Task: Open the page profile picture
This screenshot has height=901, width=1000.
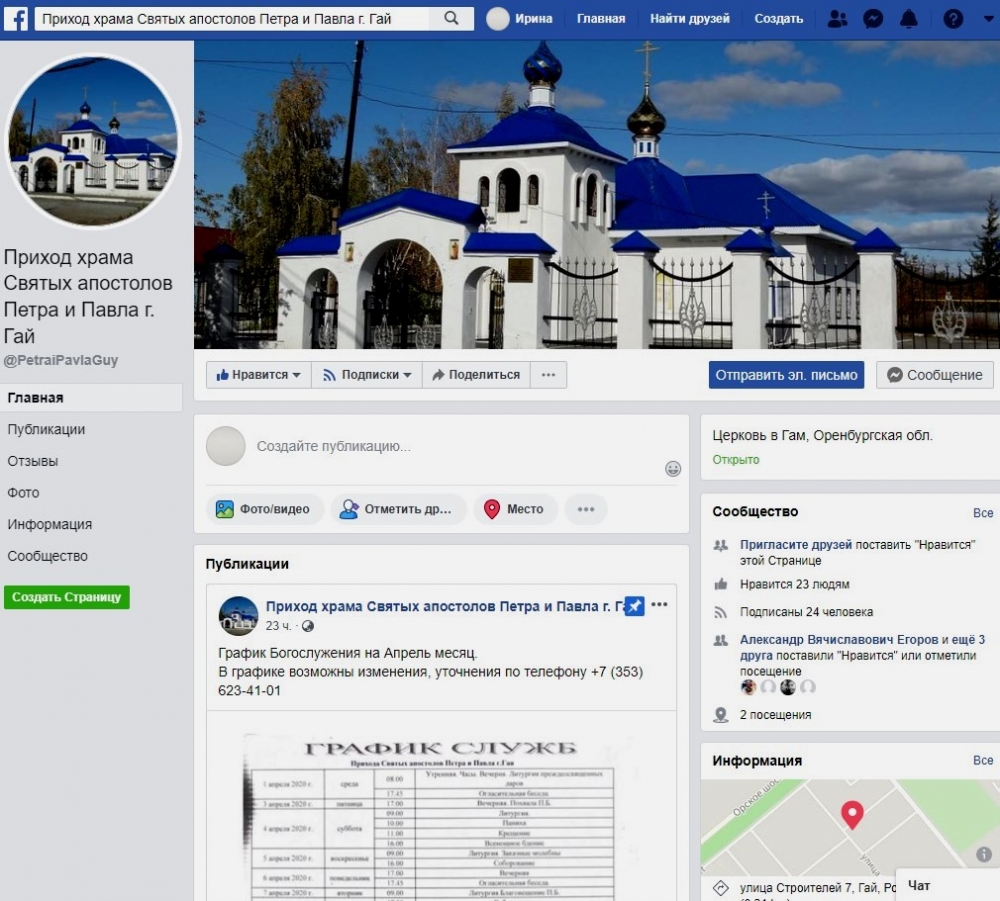Action: pyautogui.click(x=92, y=140)
